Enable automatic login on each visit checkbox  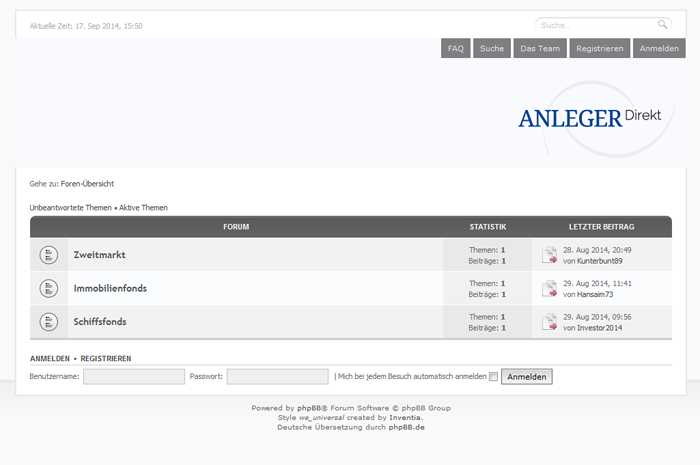click(493, 377)
